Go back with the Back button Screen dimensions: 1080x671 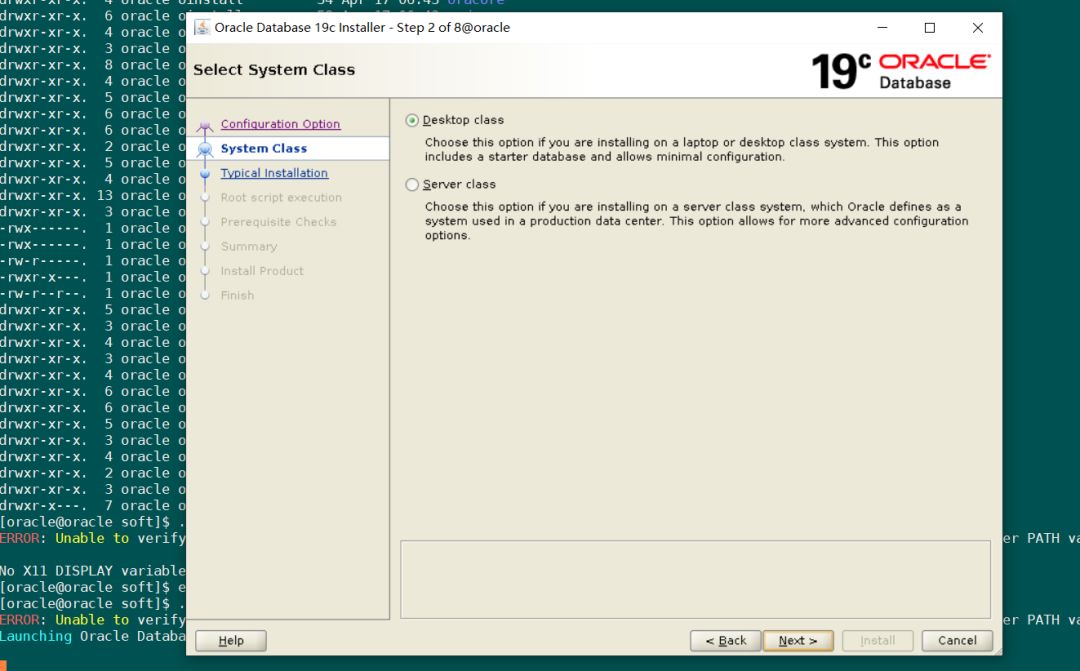(725, 641)
